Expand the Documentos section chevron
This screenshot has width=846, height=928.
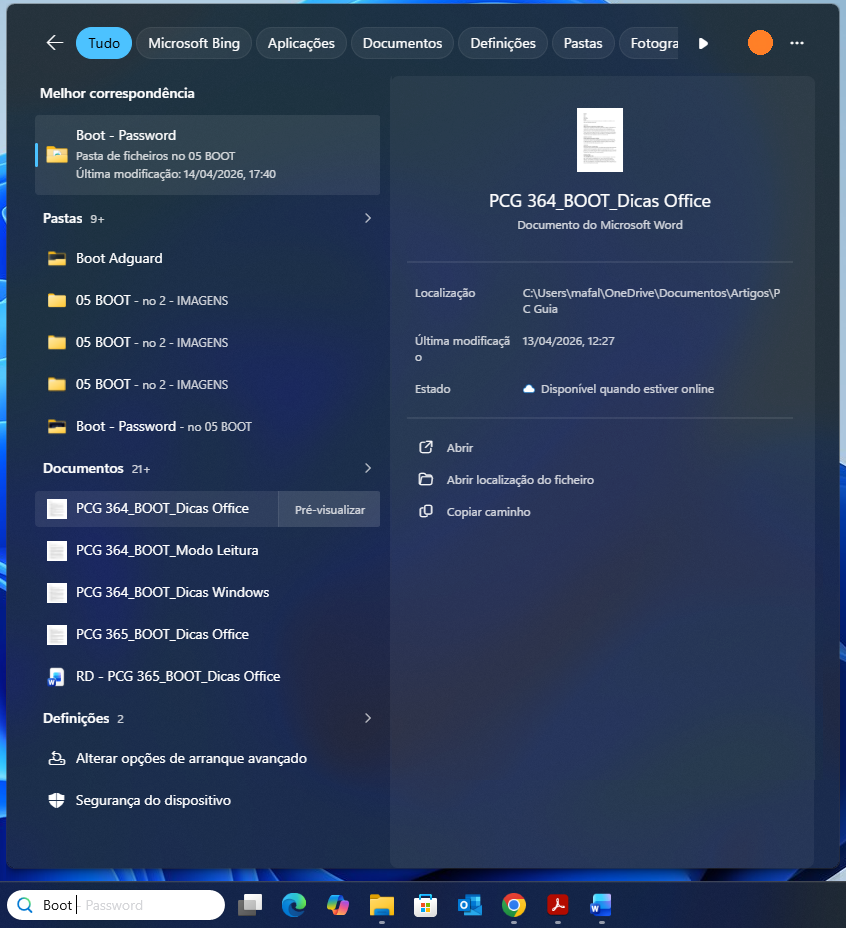pyautogui.click(x=368, y=468)
